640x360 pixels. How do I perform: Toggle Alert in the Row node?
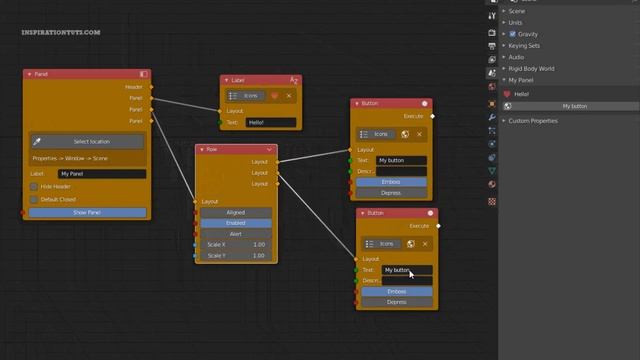click(x=236, y=234)
